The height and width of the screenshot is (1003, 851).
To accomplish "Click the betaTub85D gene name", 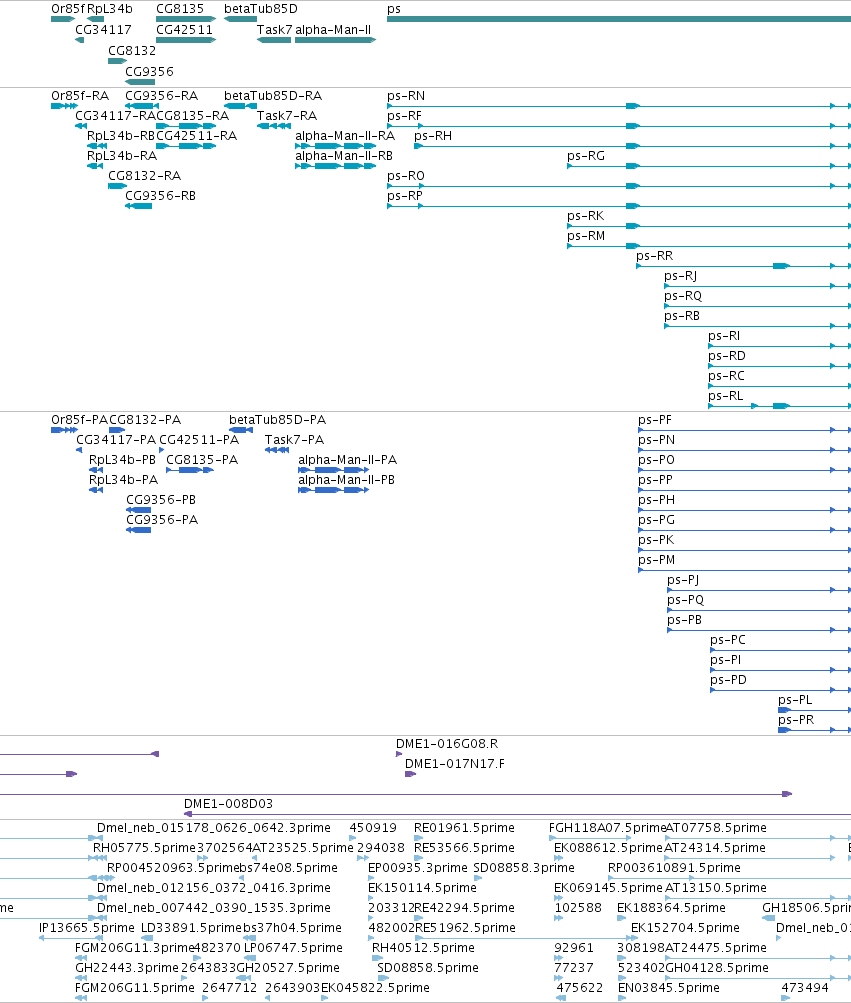I will pyautogui.click(x=260, y=9).
